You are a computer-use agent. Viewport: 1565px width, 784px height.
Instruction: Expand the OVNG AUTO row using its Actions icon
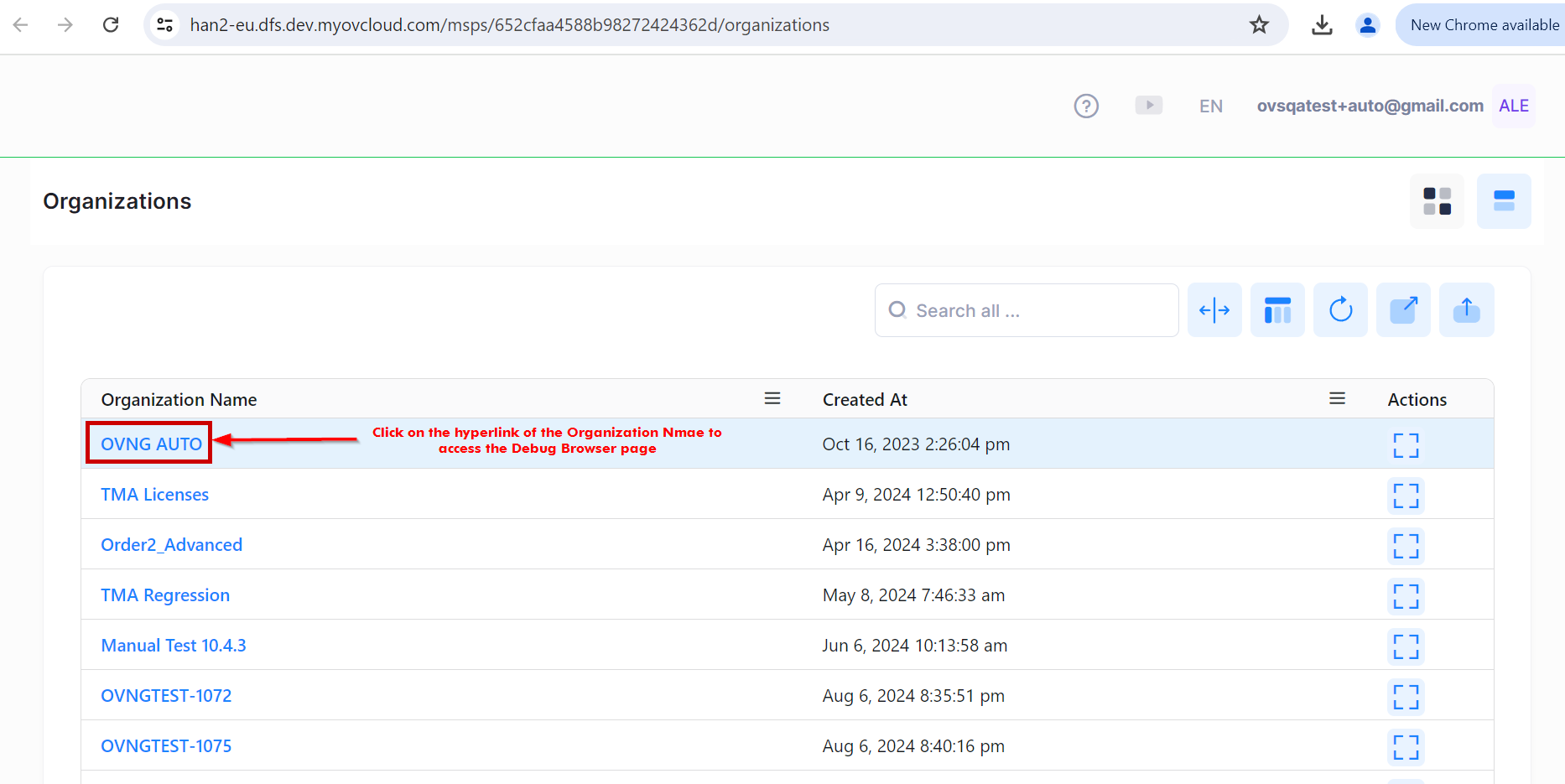click(x=1406, y=445)
